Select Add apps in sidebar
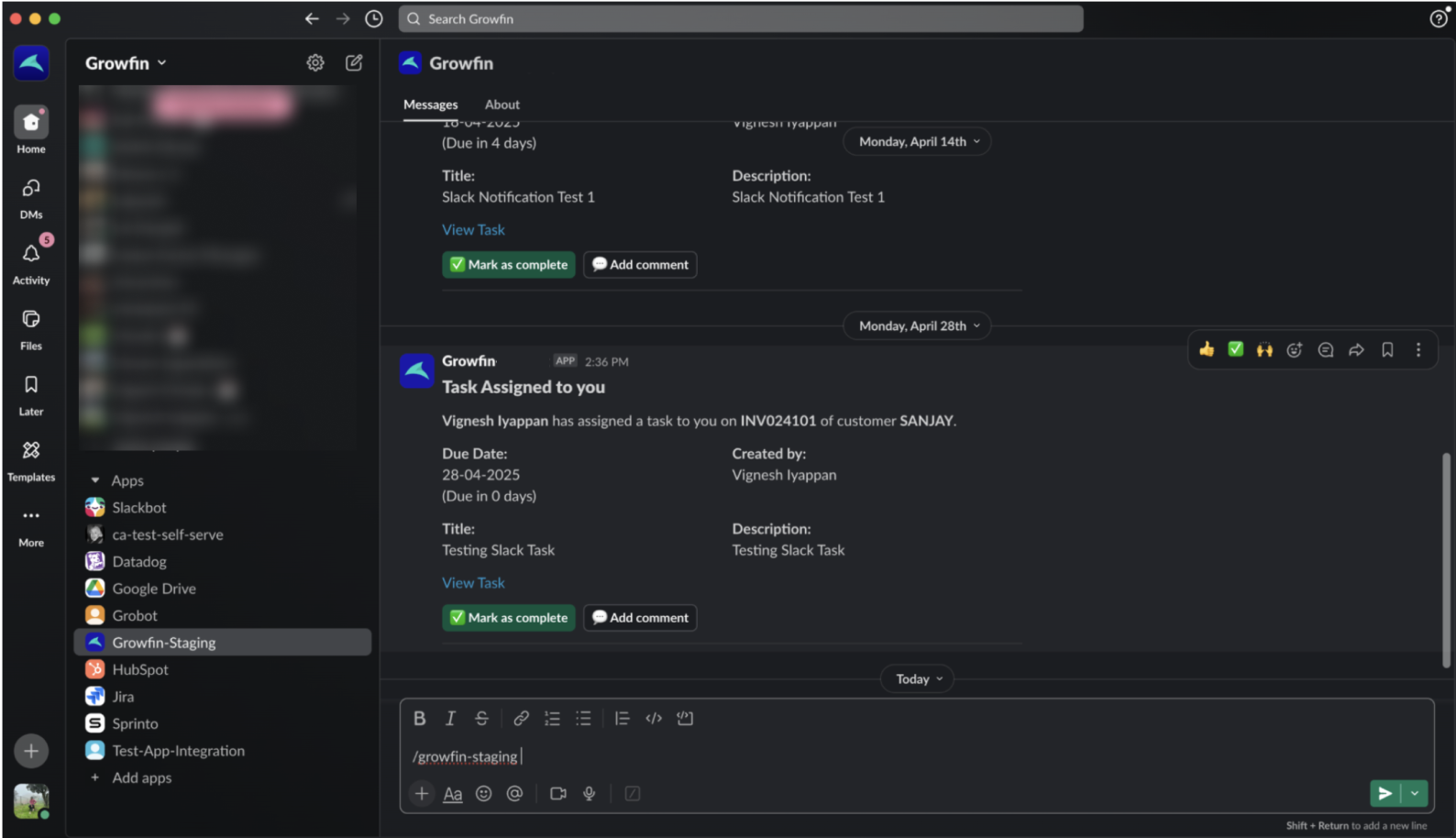Screen dimensions: 1456x838 tap(222, 777)
